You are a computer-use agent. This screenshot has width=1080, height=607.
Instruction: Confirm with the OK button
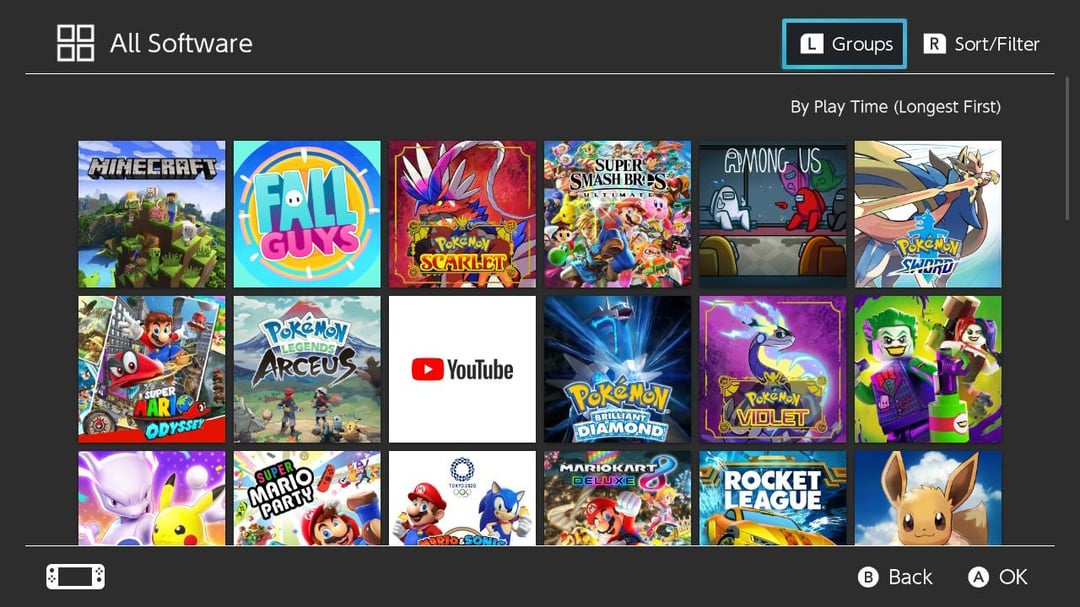(998, 577)
